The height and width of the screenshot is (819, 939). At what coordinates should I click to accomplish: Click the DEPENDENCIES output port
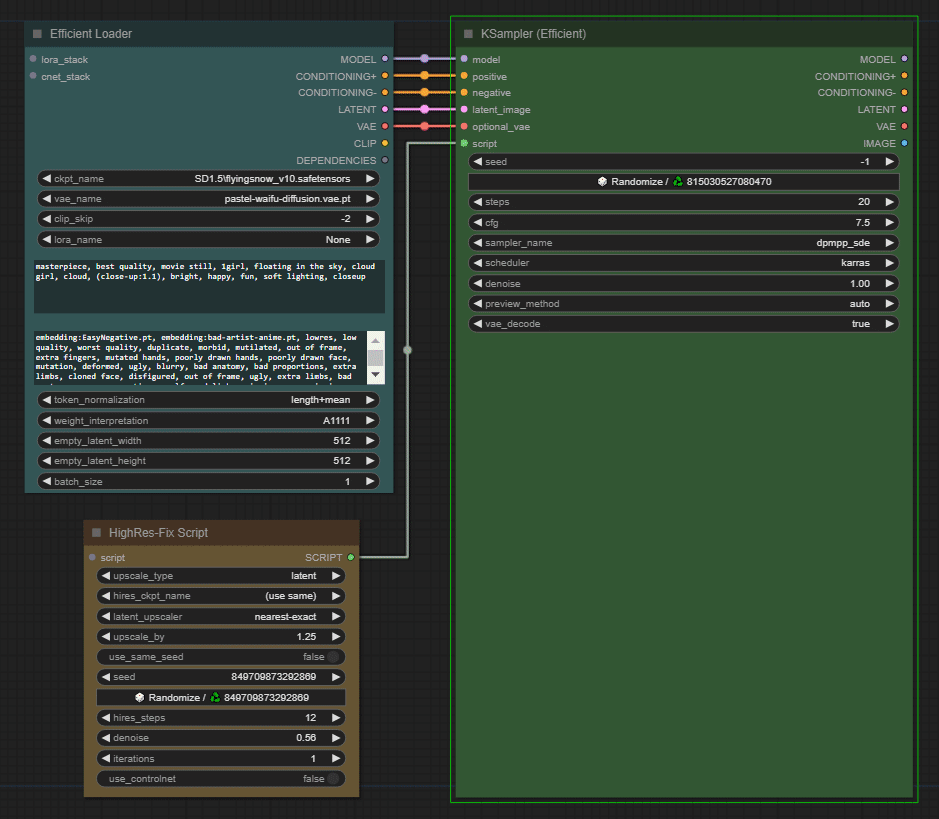pyautogui.click(x=385, y=160)
